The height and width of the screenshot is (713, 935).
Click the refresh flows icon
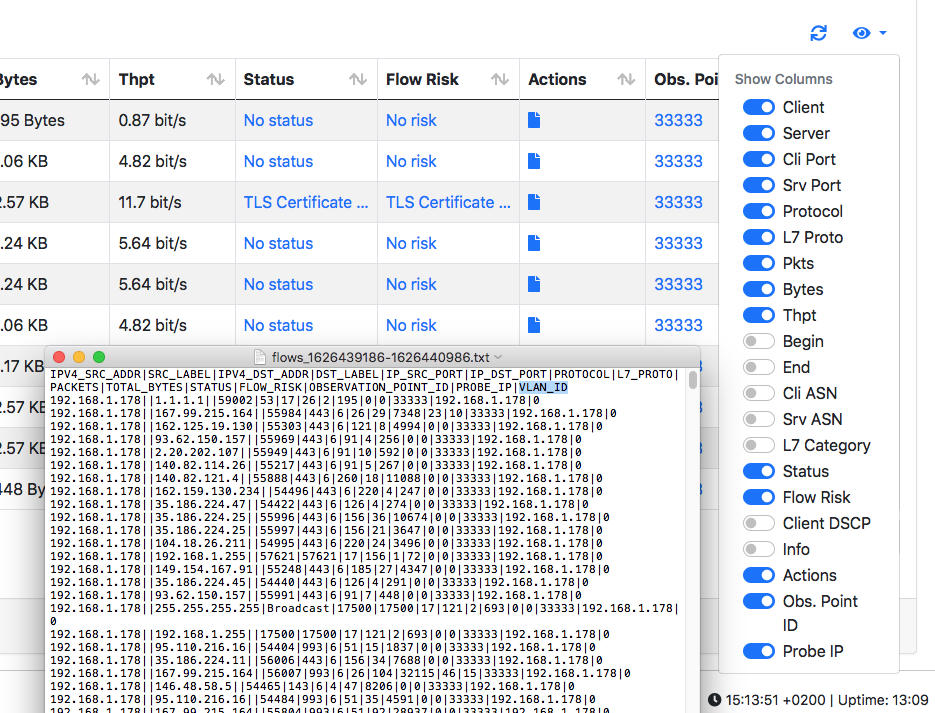tap(818, 33)
